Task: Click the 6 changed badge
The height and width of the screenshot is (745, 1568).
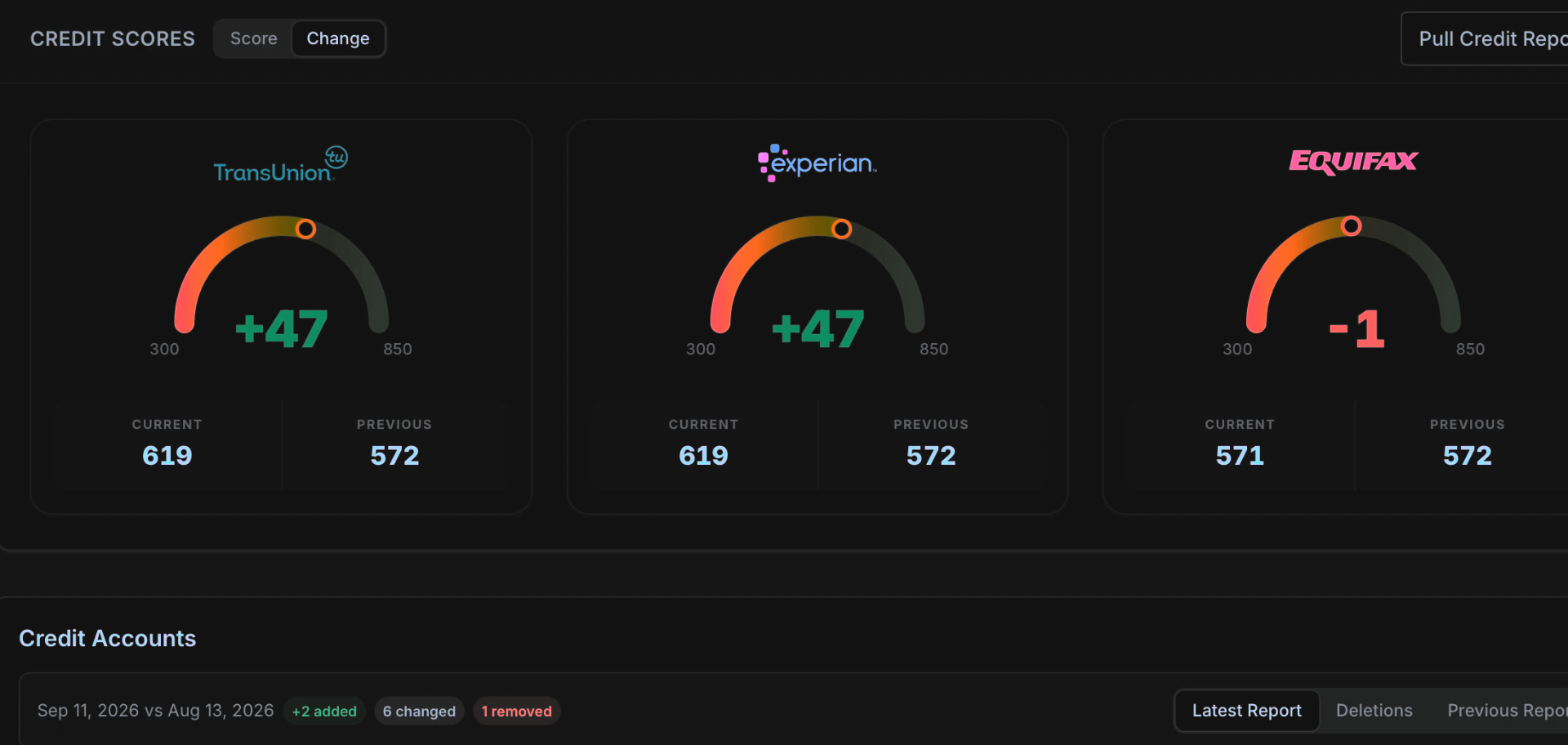Action: pyautogui.click(x=419, y=712)
